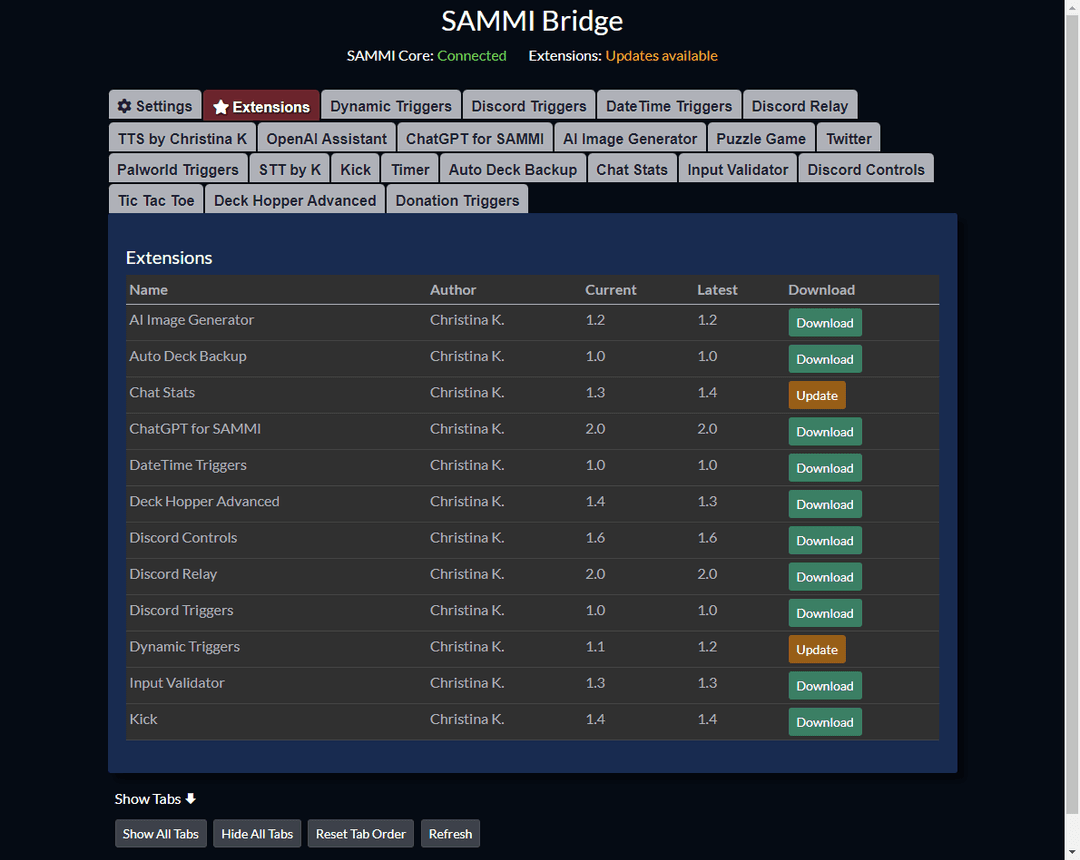The image size is (1080, 860).
Task: Expand the Show Tabs arrow section
Action: click(155, 799)
